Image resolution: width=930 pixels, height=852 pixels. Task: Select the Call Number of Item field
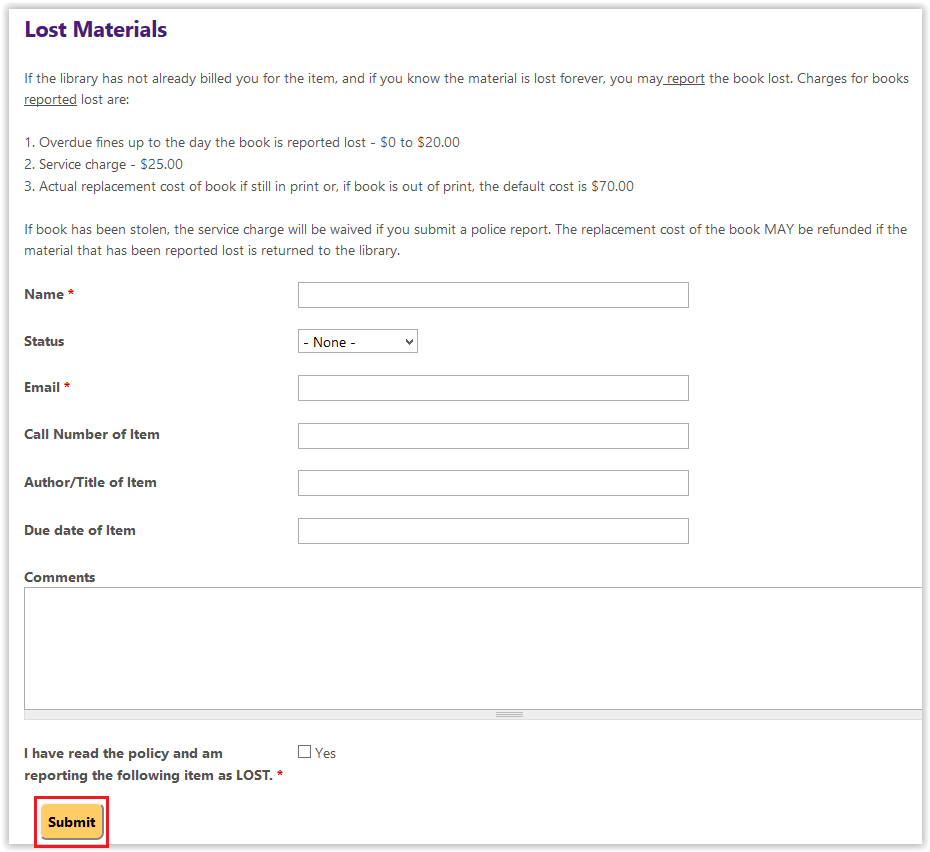[492, 435]
